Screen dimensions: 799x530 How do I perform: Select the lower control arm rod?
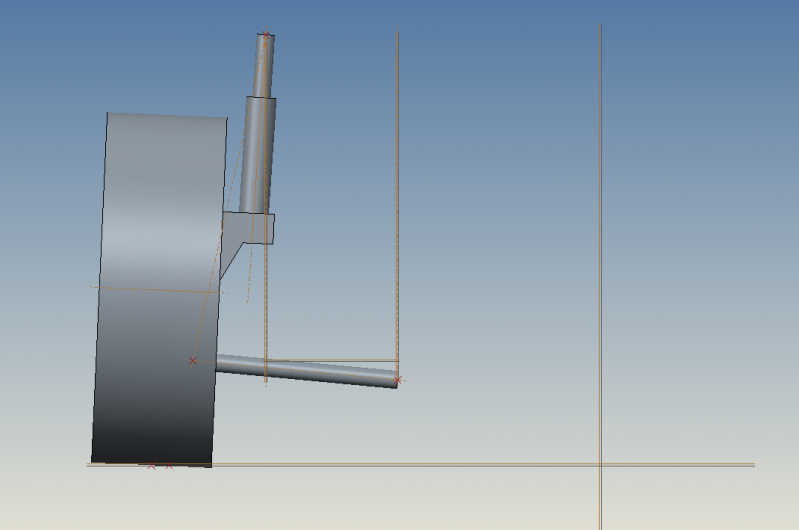click(x=306, y=370)
